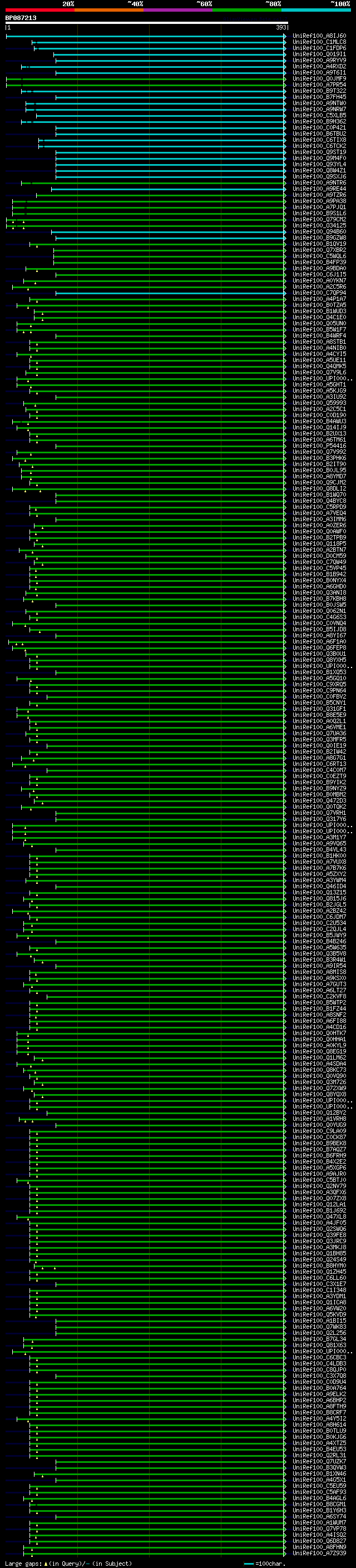Click the UniRef100_C5XLB5 label
The image size is (356, 1568).
click(319, 115)
